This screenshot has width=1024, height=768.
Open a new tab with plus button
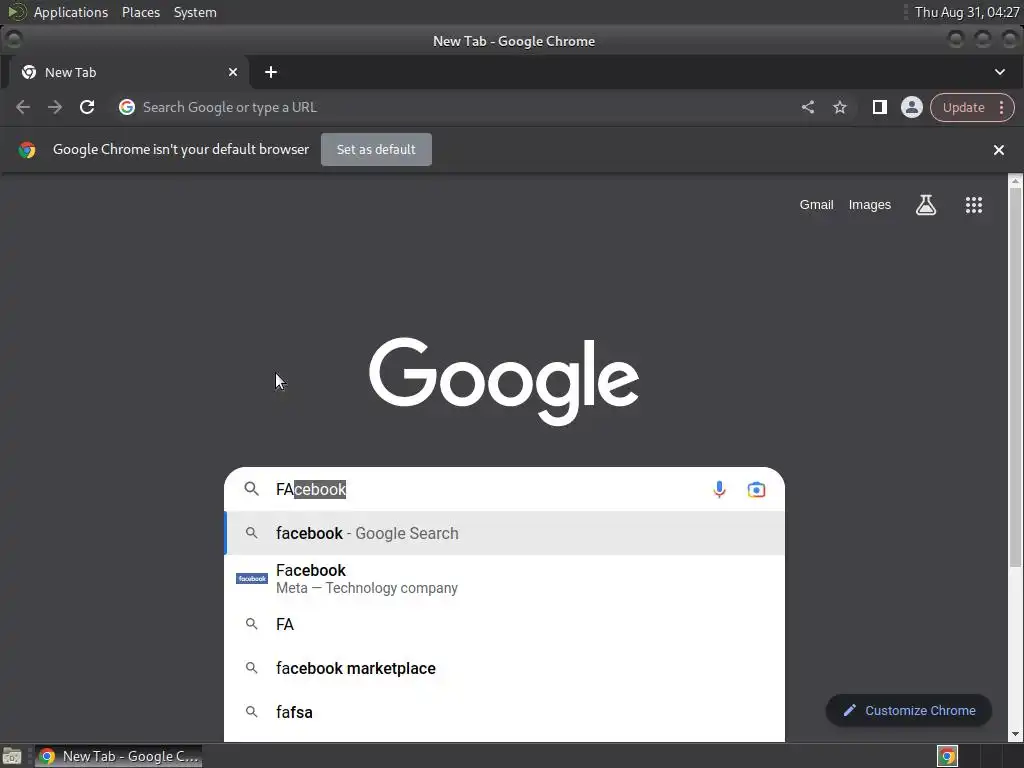click(271, 72)
